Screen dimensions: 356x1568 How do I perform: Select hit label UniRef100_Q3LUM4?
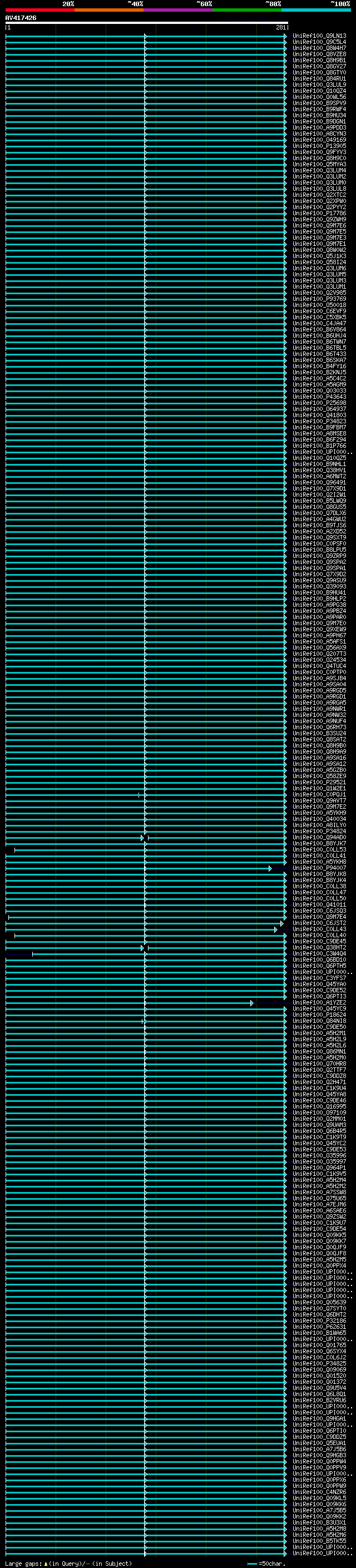point(319,170)
